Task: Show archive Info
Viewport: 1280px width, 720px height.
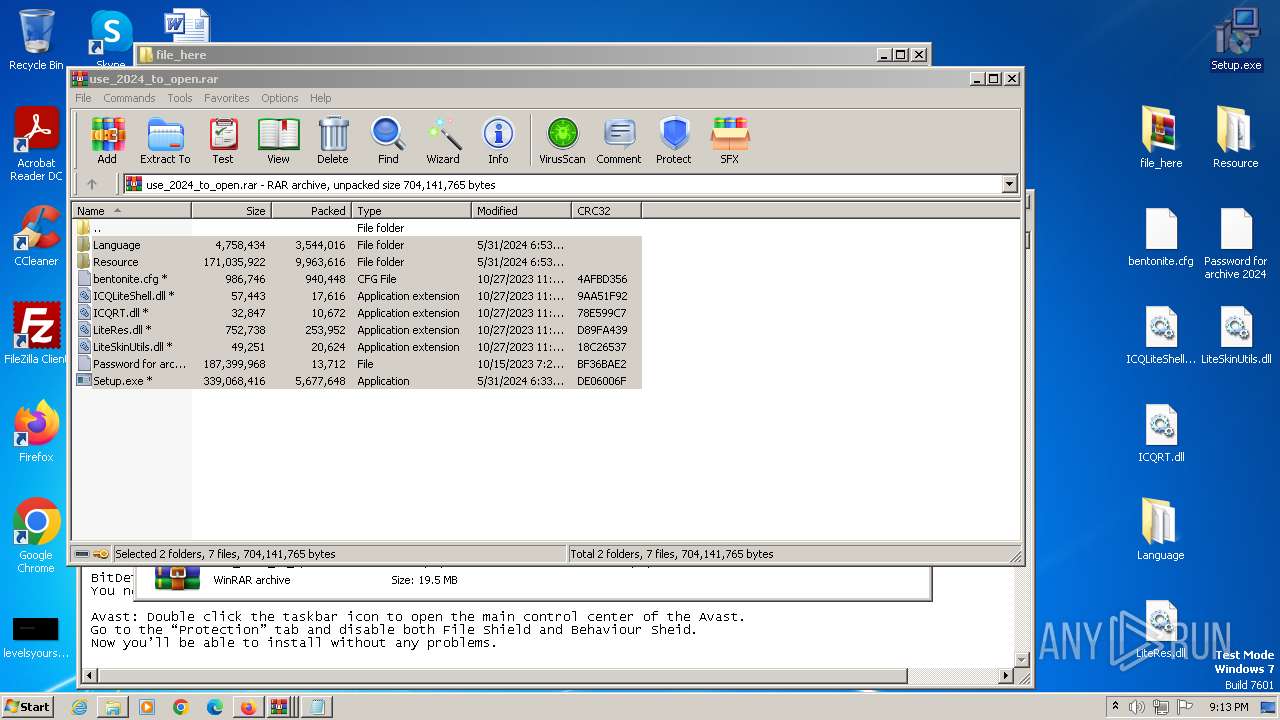Action: (x=498, y=140)
